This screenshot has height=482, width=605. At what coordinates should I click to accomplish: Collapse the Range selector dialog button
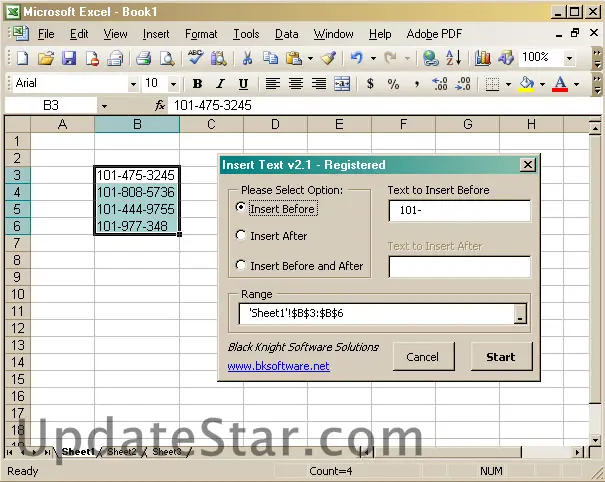coord(520,313)
